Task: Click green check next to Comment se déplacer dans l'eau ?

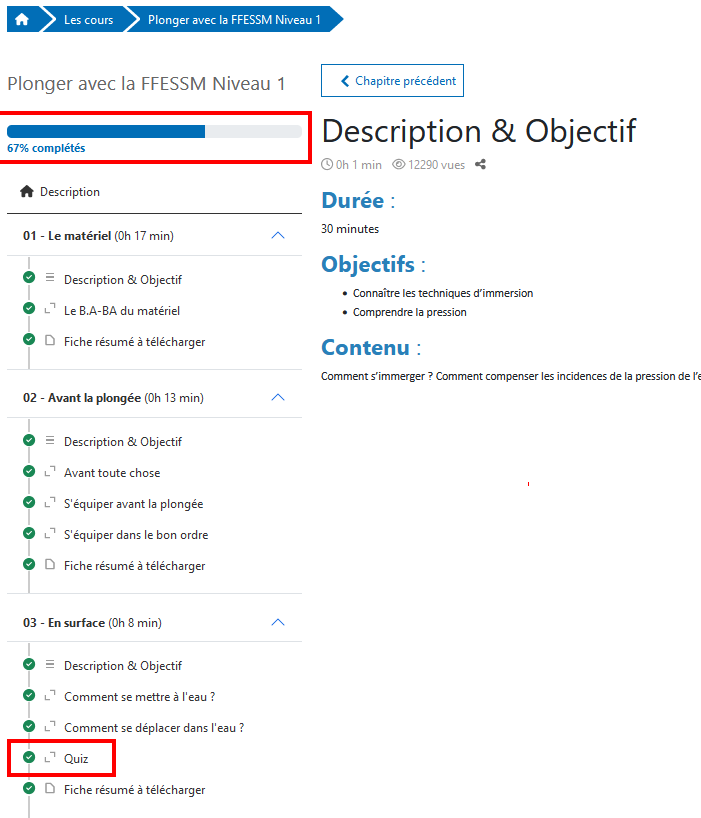Action: [x=29, y=726]
